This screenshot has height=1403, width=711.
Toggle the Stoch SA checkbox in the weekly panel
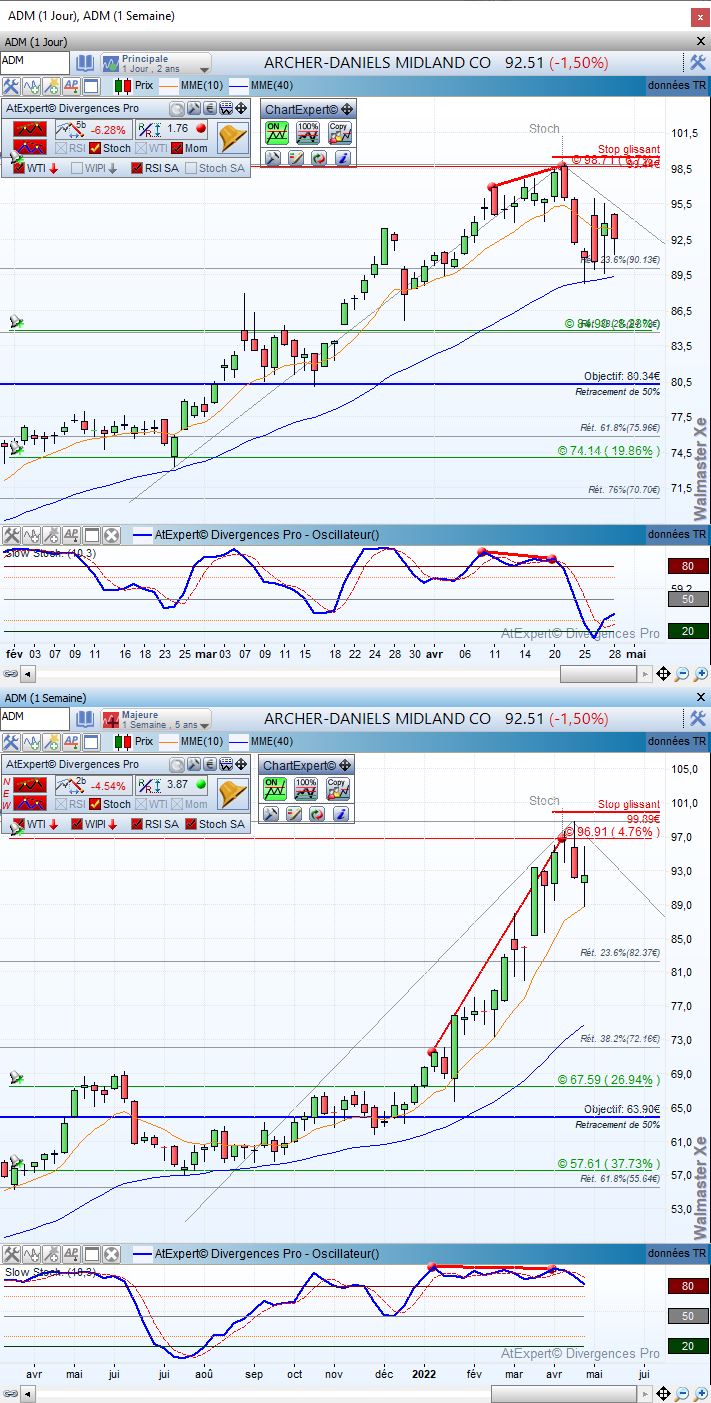(x=190, y=824)
